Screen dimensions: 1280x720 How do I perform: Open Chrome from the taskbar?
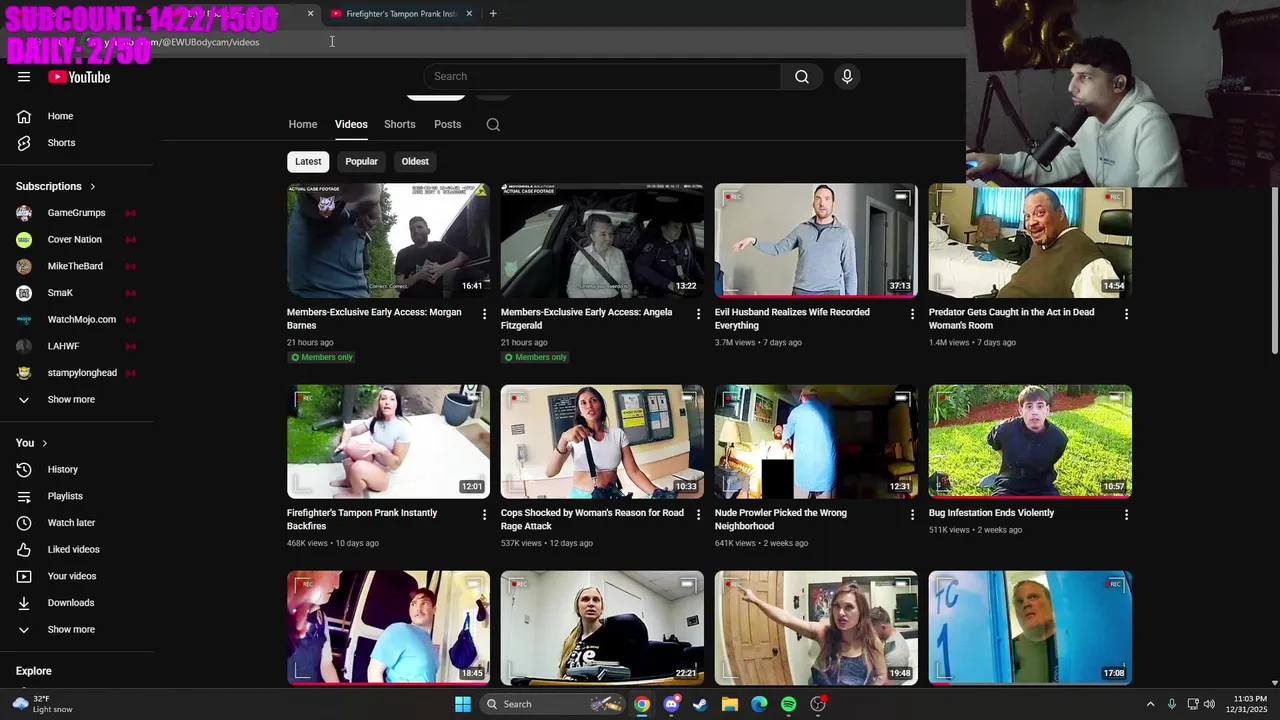[x=642, y=704]
